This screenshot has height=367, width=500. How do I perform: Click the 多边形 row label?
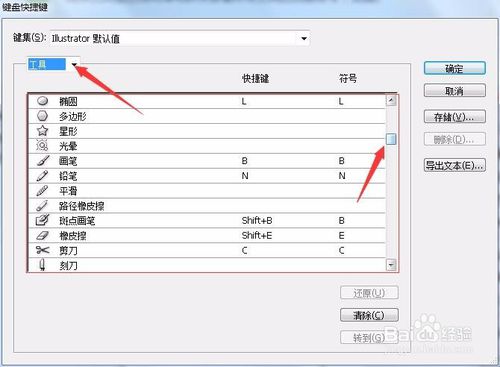(73, 116)
